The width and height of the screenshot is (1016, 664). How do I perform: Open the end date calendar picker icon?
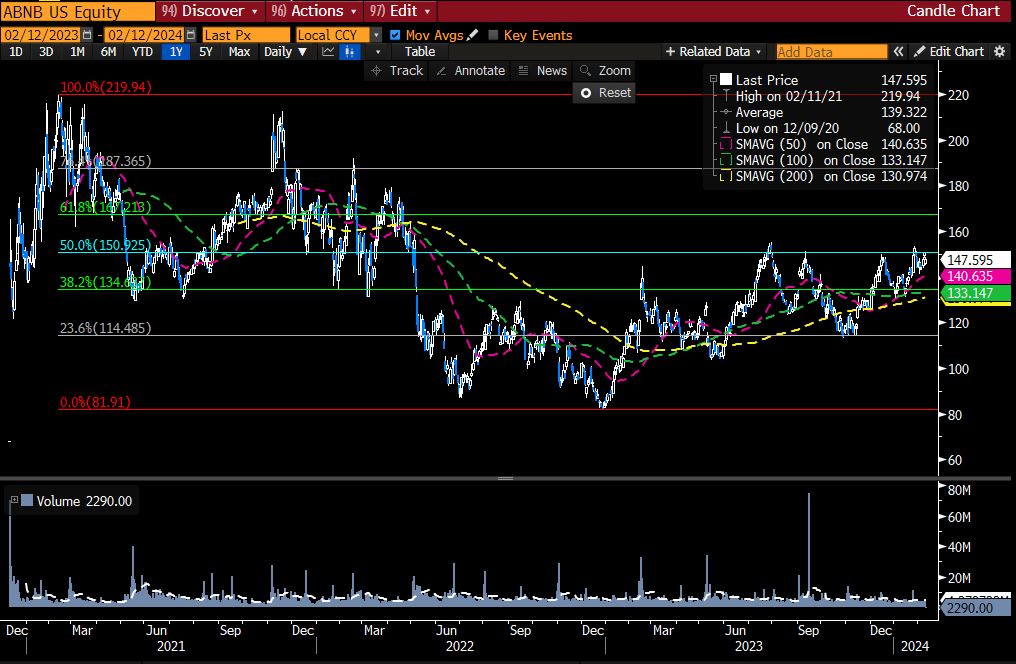pos(190,35)
